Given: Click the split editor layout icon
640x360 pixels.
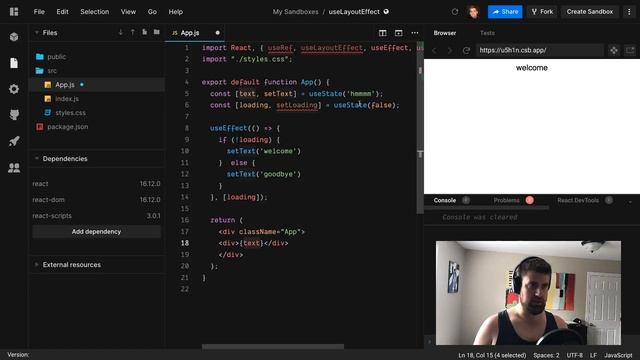Looking at the screenshot, I should (382, 33).
